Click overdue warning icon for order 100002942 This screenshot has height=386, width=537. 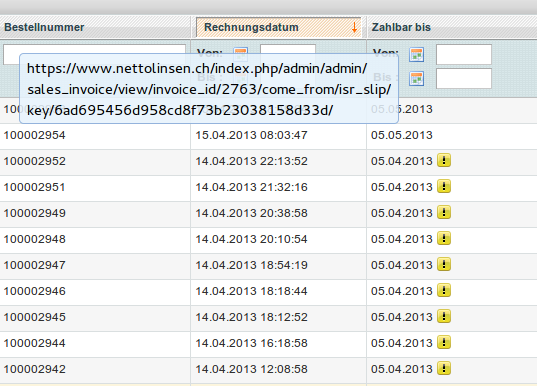tap(444, 369)
